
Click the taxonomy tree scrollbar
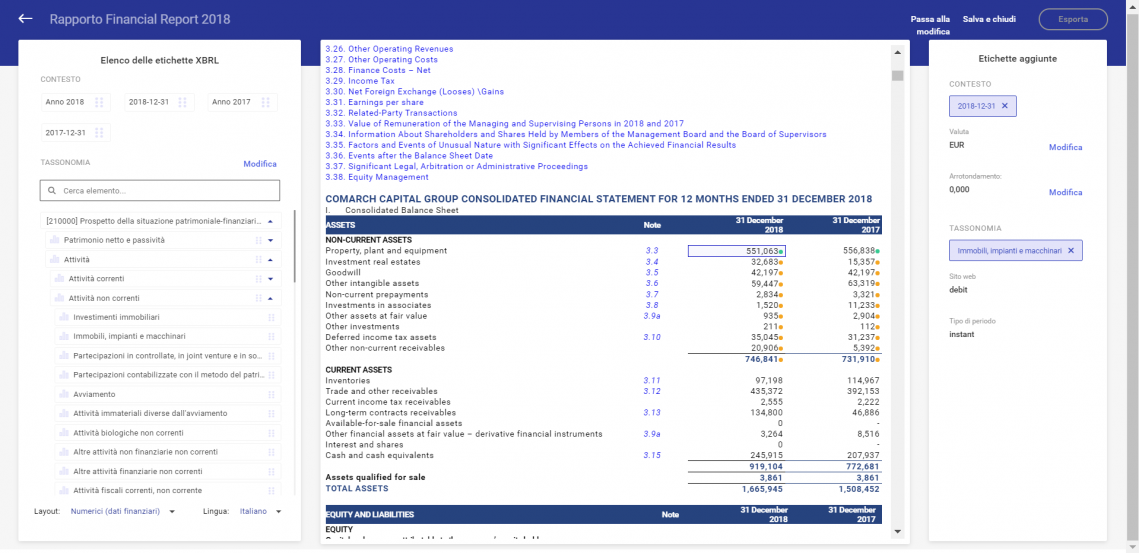(x=294, y=246)
